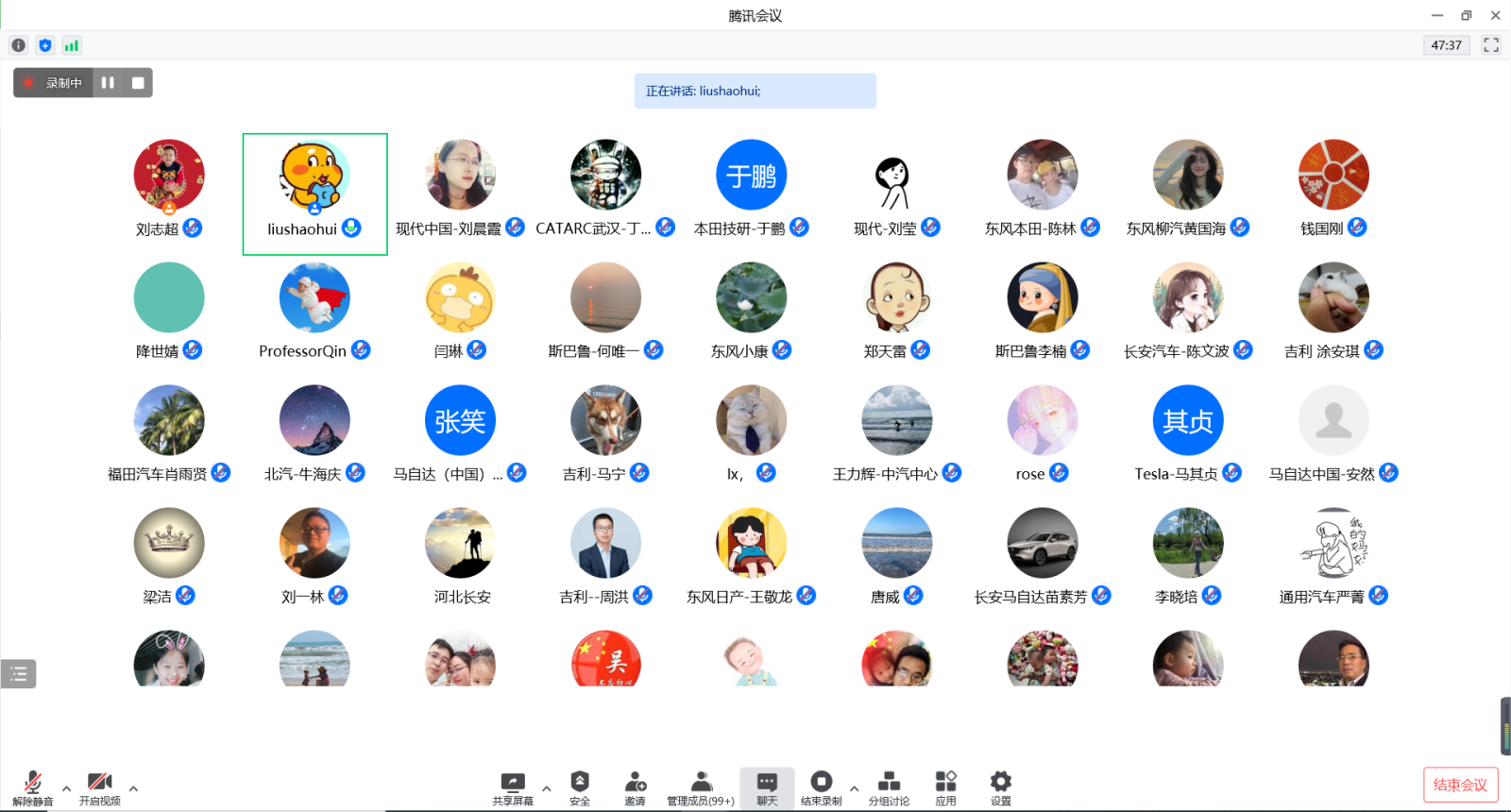
Task: Open 管理成员 member management
Action: [701, 787]
